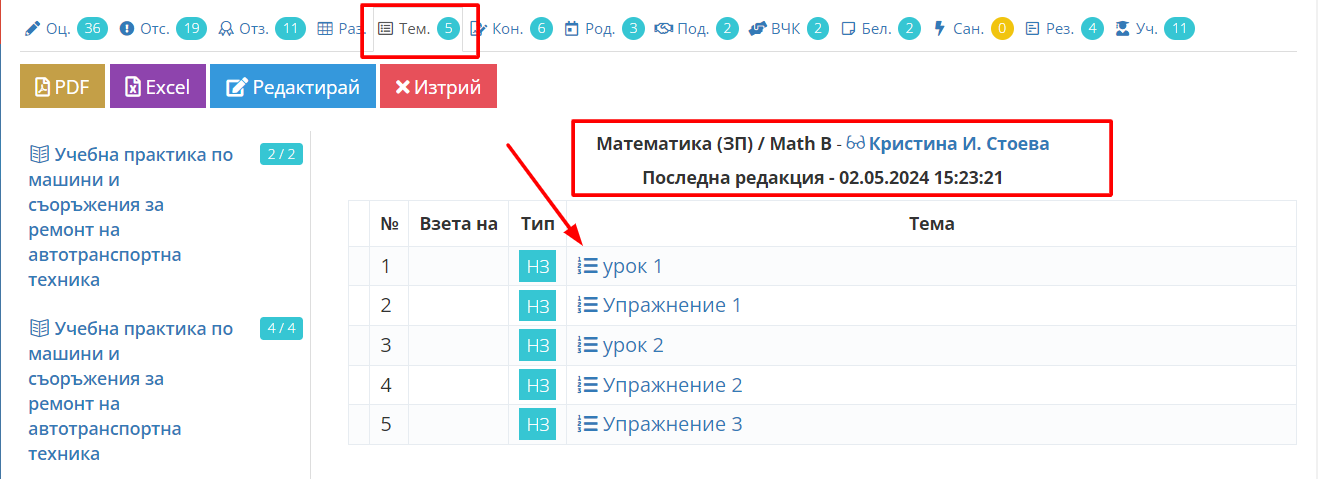Viewport: 1318px width, 479px height.
Task: Open the Отс. absences tab
Action: pos(162,29)
